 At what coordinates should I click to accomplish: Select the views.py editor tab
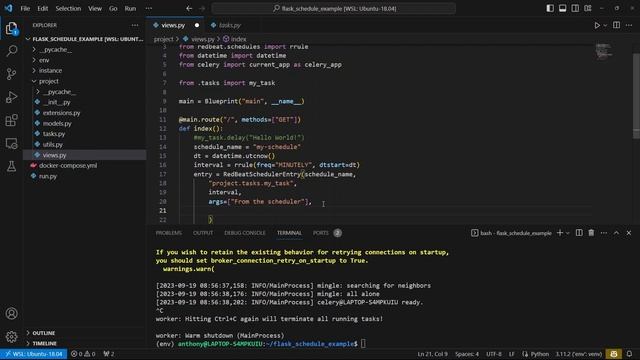173,25
